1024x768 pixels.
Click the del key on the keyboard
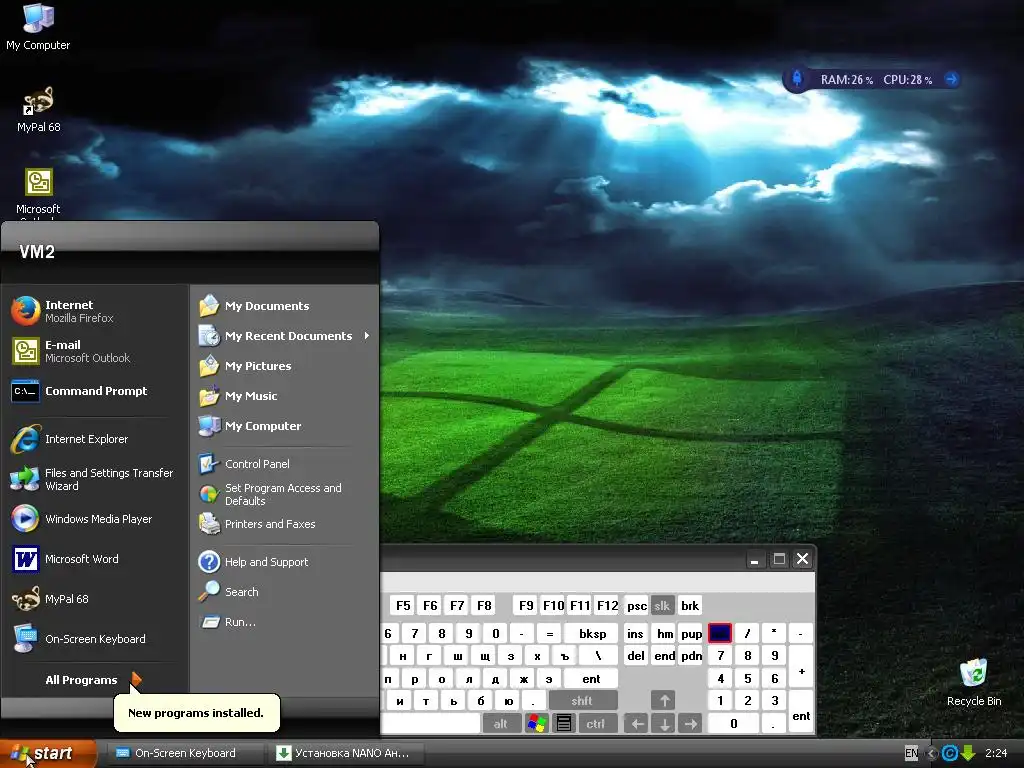[636, 656]
